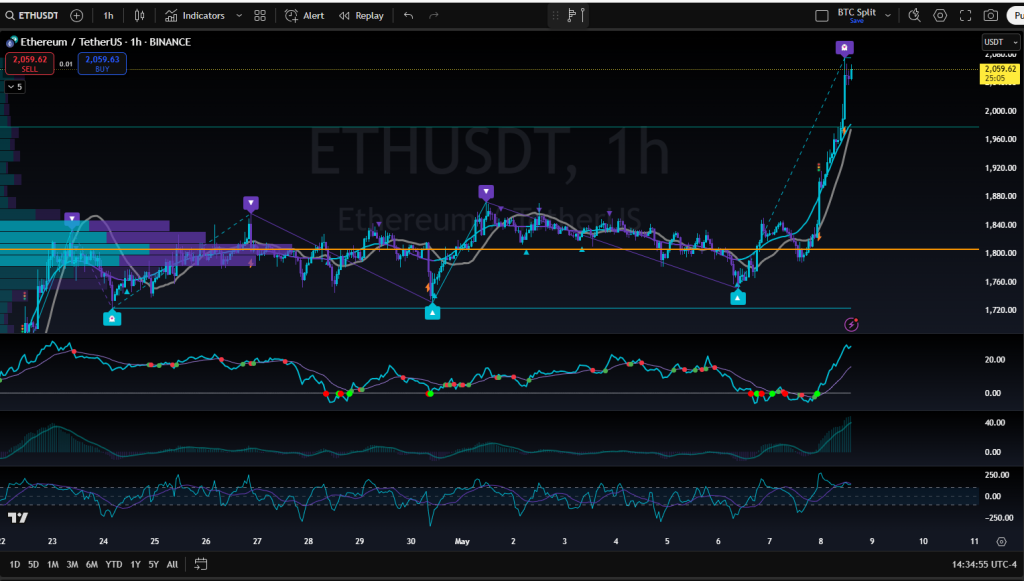Click the May label on time axis
Image resolution: width=1024 pixels, height=581 pixels.
pos(462,541)
